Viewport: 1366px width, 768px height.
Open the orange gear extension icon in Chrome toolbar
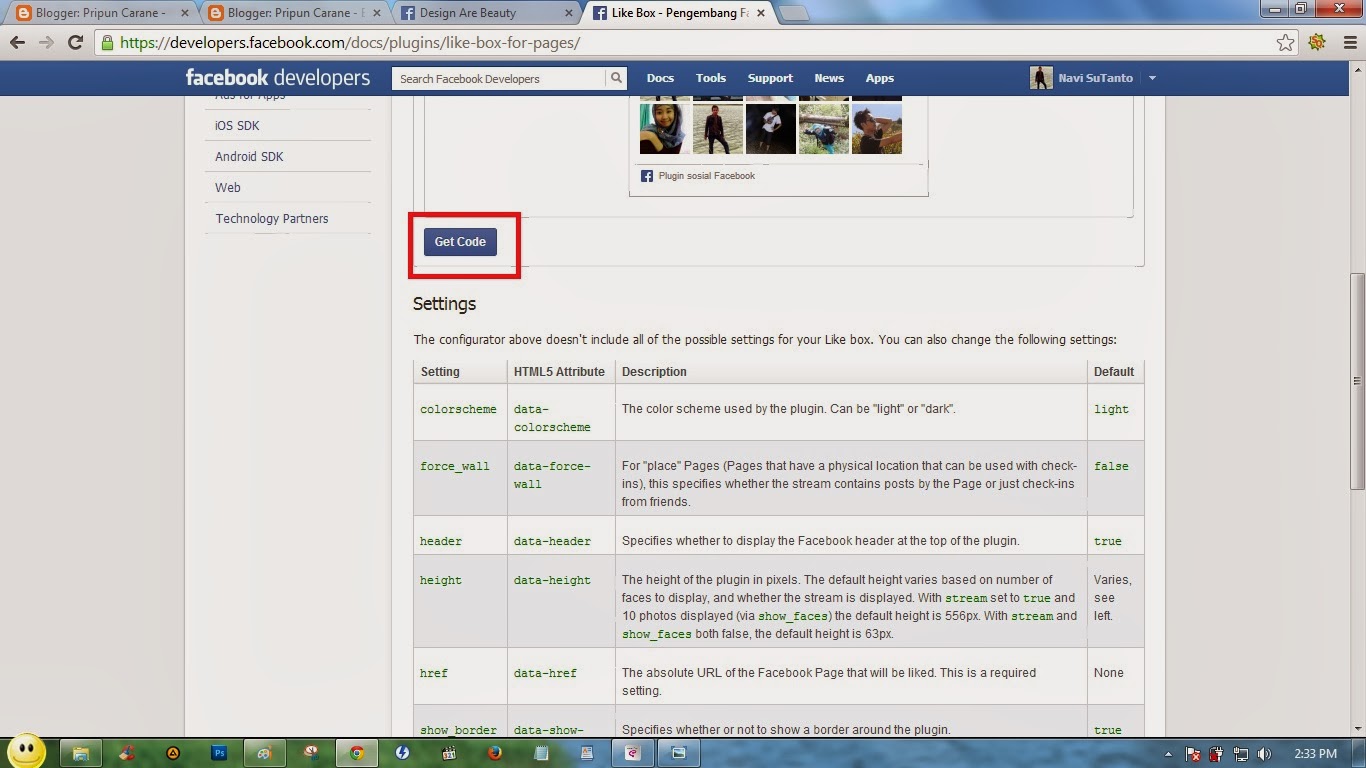point(1317,42)
